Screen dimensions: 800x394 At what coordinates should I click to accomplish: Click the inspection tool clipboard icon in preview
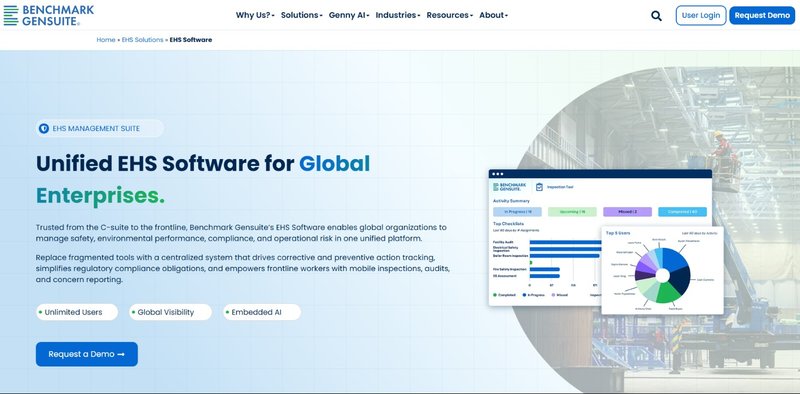pyautogui.click(x=539, y=187)
